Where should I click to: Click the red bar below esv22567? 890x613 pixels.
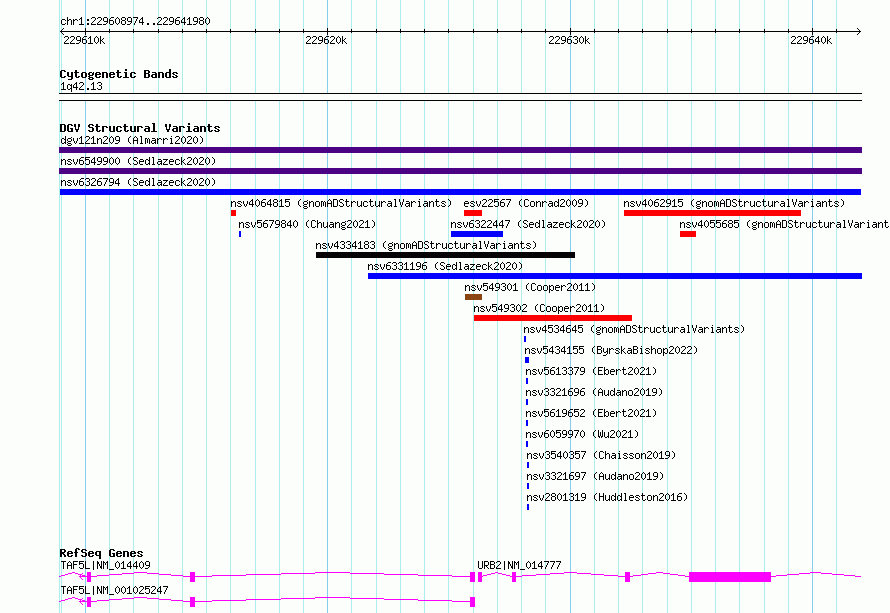click(x=473, y=213)
